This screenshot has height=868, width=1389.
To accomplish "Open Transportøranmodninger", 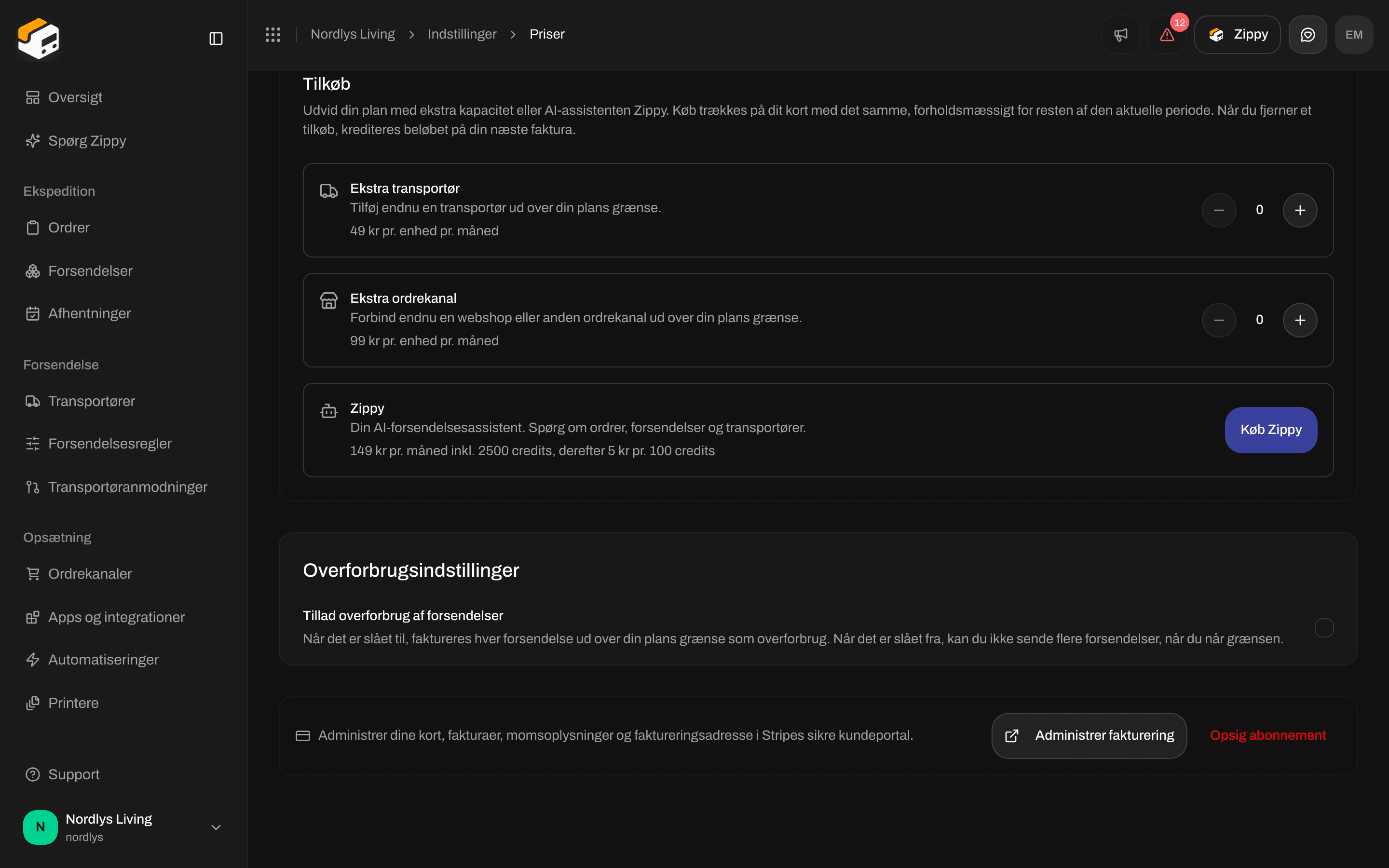I will coord(123,487).
